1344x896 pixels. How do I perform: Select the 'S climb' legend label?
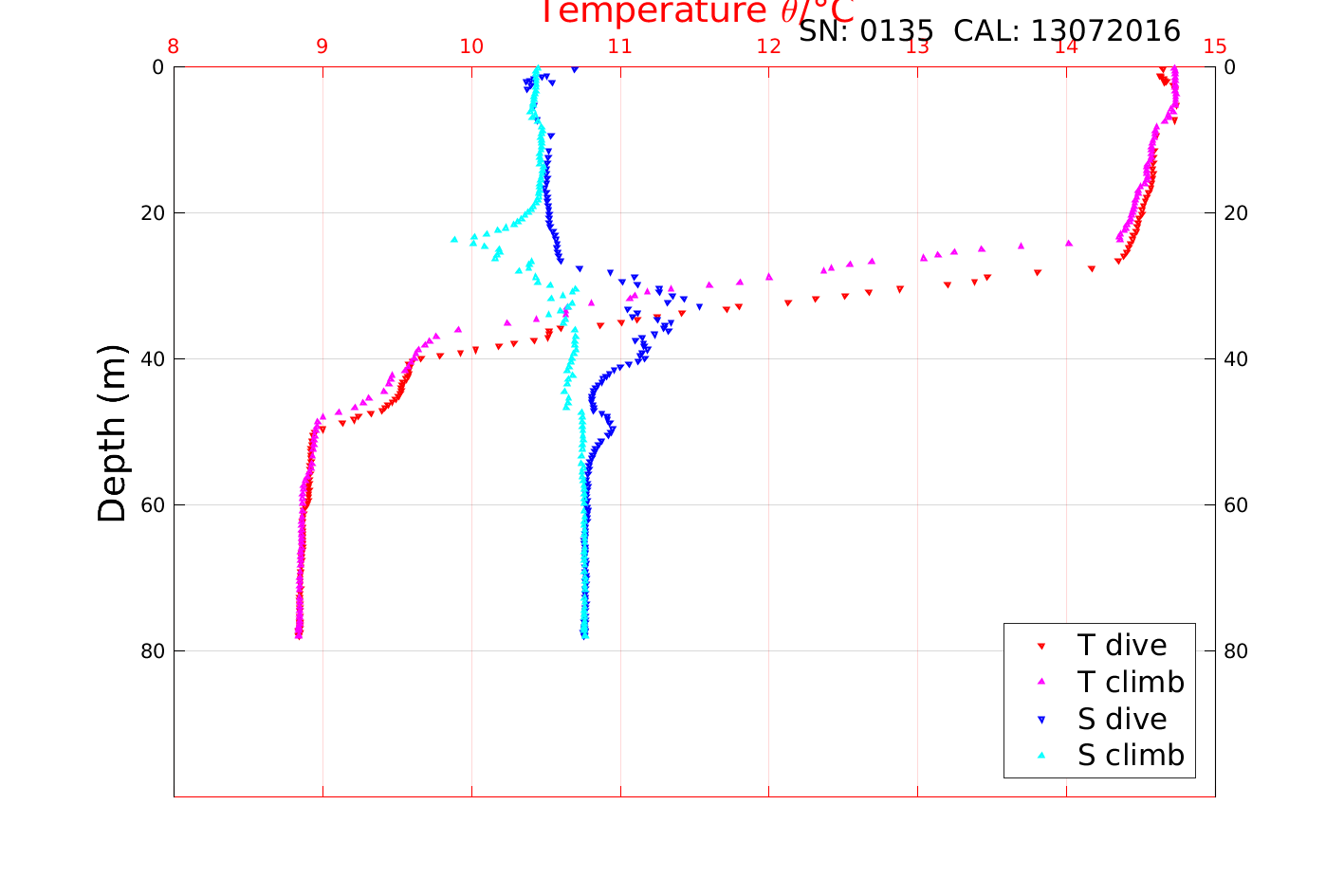point(1131,756)
